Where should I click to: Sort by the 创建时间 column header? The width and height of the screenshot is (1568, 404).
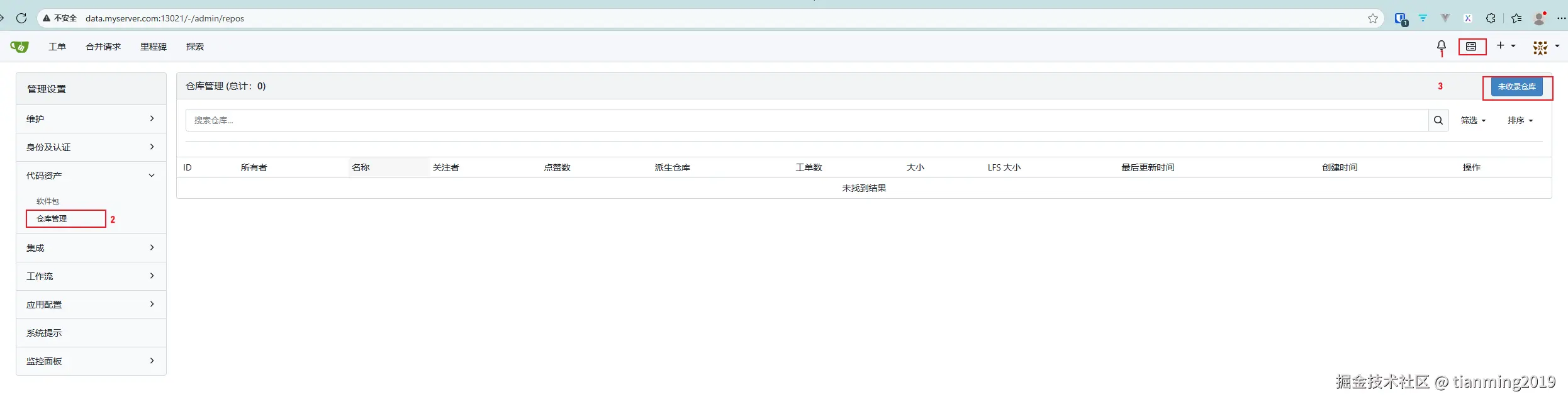click(x=1340, y=167)
